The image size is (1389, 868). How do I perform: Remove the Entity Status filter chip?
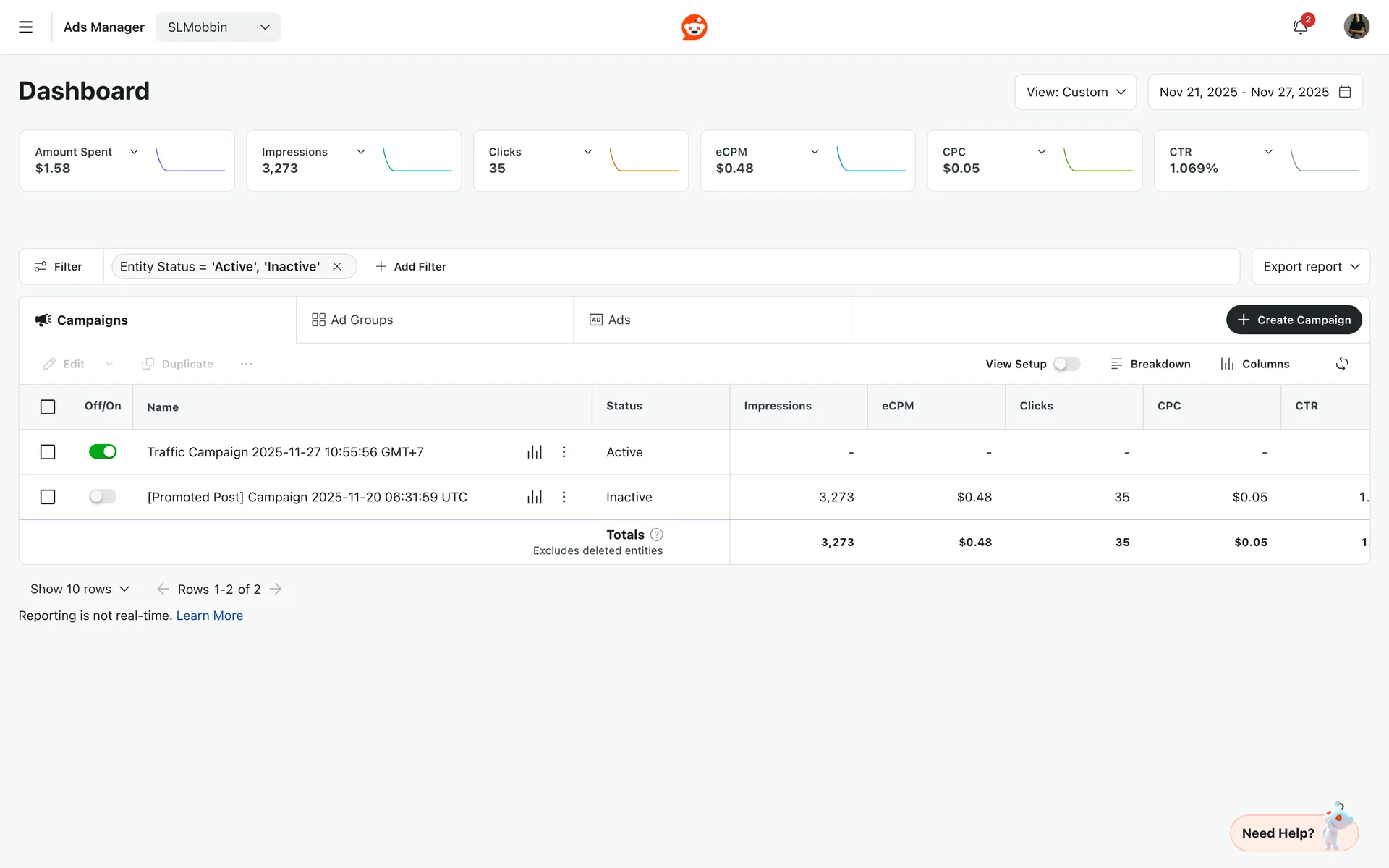pyautogui.click(x=337, y=267)
